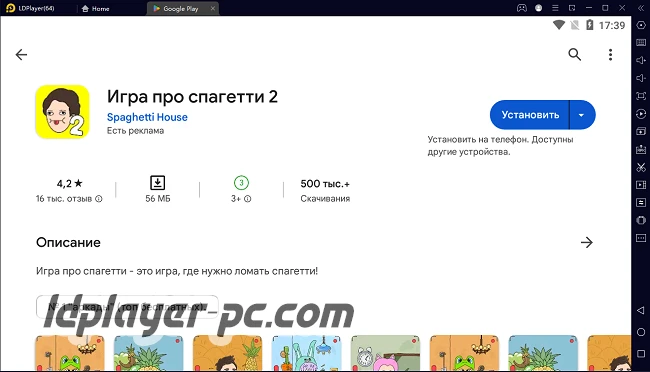Screen dimensions: 650x372
Task: Open the Описание heading
Action: pos(68,243)
